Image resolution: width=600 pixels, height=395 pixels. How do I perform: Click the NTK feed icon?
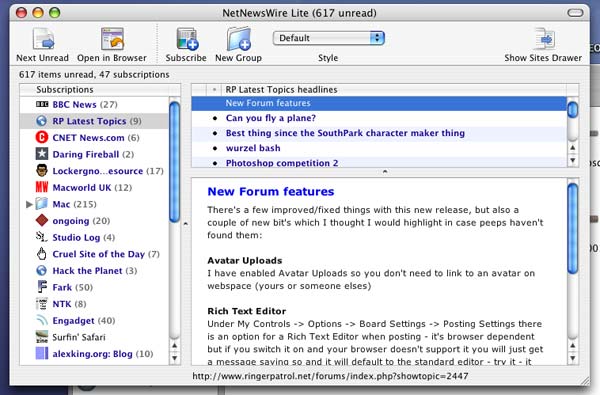[42, 304]
